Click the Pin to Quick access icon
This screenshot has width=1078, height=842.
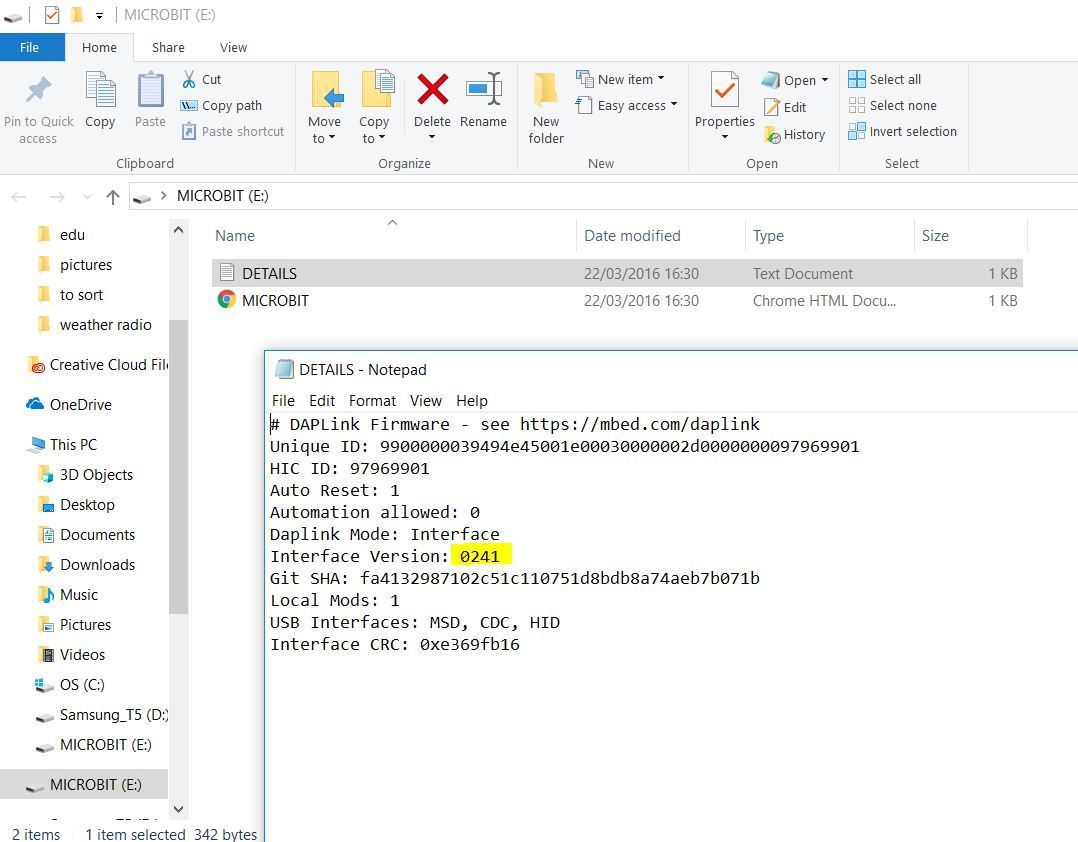[x=38, y=90]
